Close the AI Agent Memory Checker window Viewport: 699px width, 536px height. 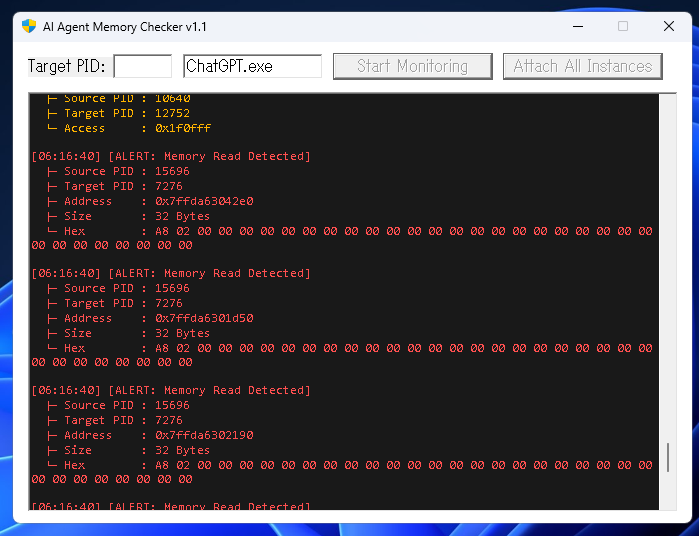pyautogui.click(x=669, y=26)
